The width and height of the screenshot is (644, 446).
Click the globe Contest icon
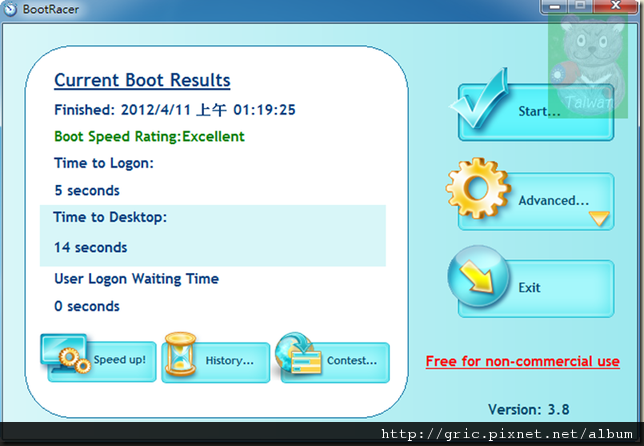point(298,353)
